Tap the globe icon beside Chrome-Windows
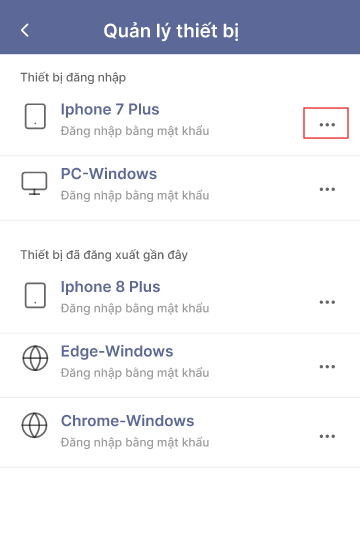360x547 pixels. [34, 425]
